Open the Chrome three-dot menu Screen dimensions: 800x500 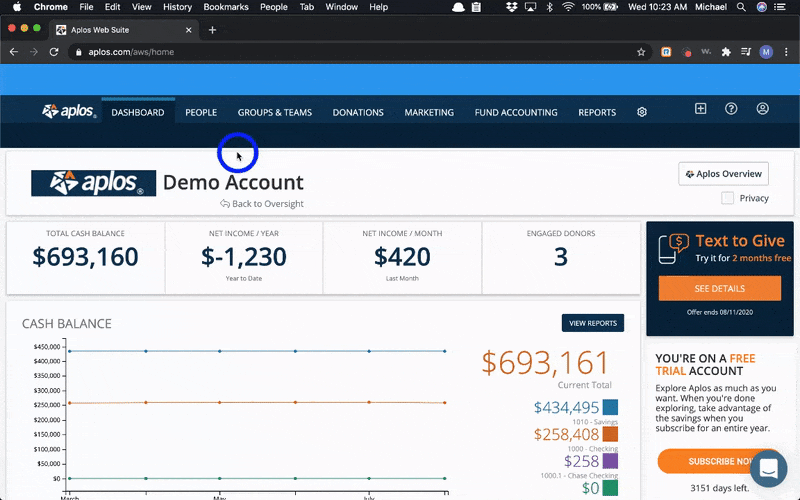point(786,52)
